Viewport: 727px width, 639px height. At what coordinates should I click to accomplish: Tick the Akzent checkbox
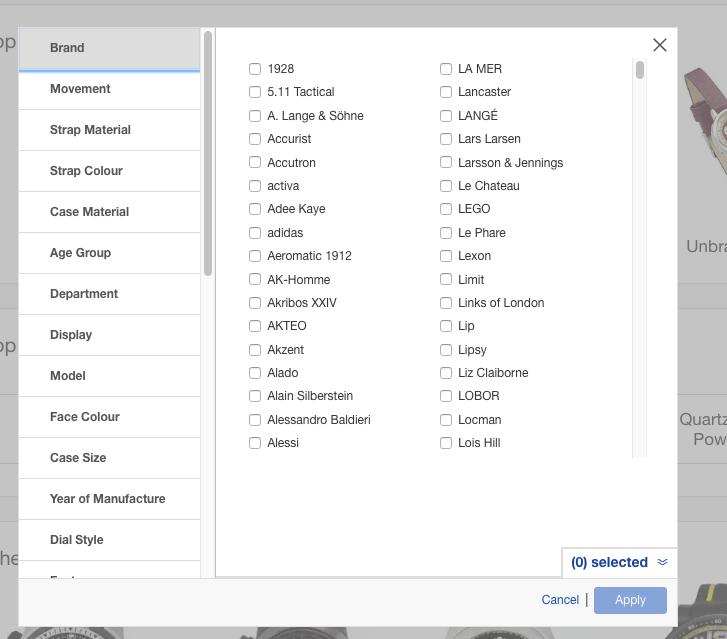click(x=255, y=350)
